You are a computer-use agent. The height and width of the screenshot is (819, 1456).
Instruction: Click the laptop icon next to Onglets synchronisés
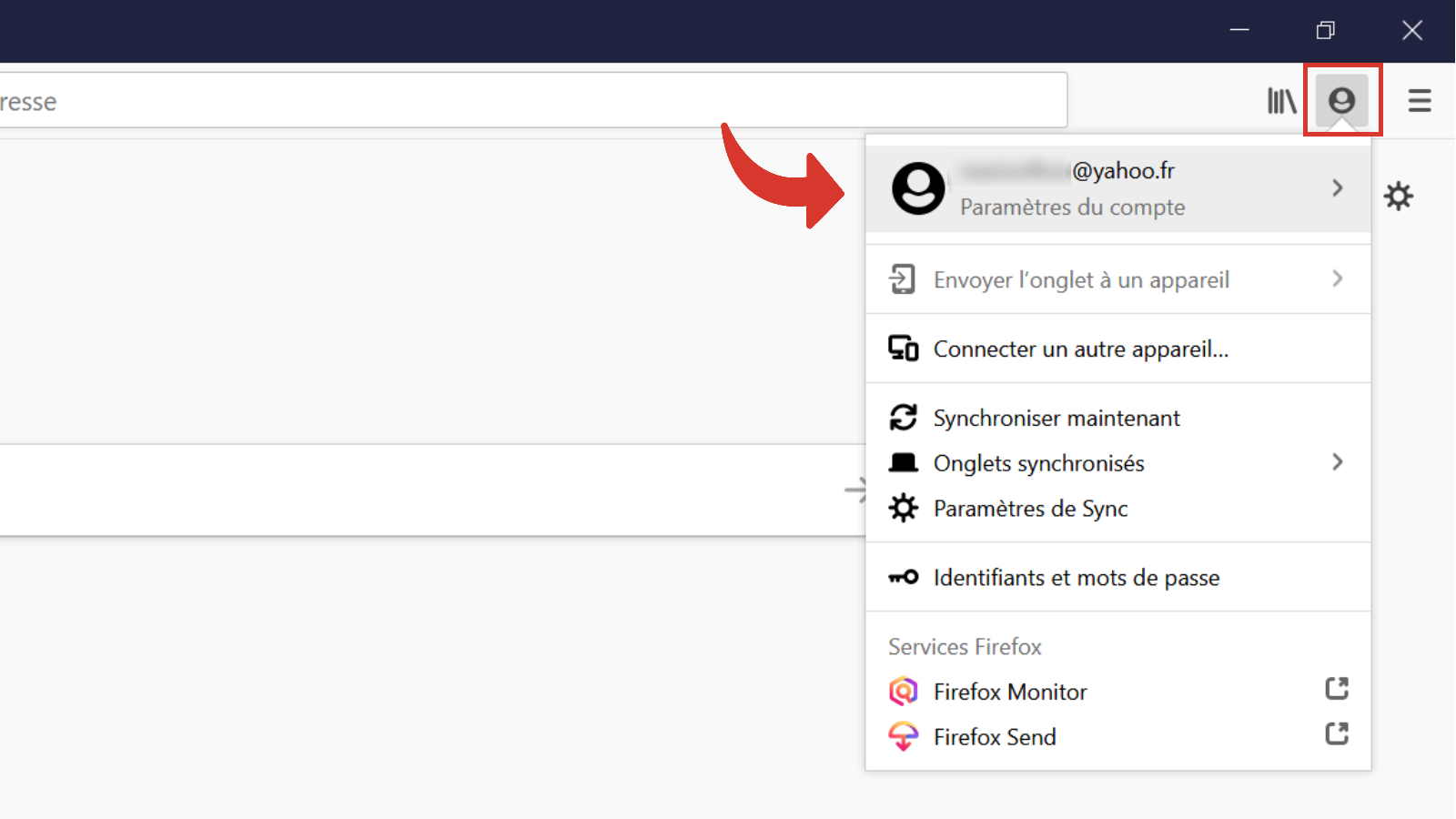903,462
